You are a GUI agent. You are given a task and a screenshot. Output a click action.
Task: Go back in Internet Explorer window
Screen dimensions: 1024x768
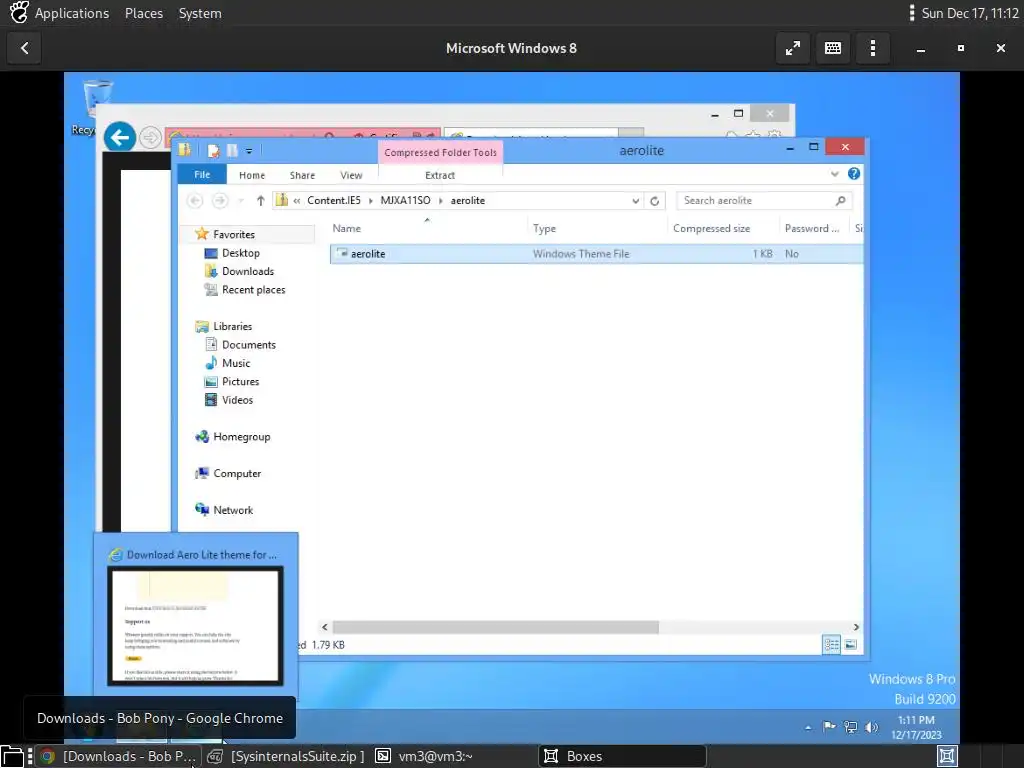pos(120,137)
